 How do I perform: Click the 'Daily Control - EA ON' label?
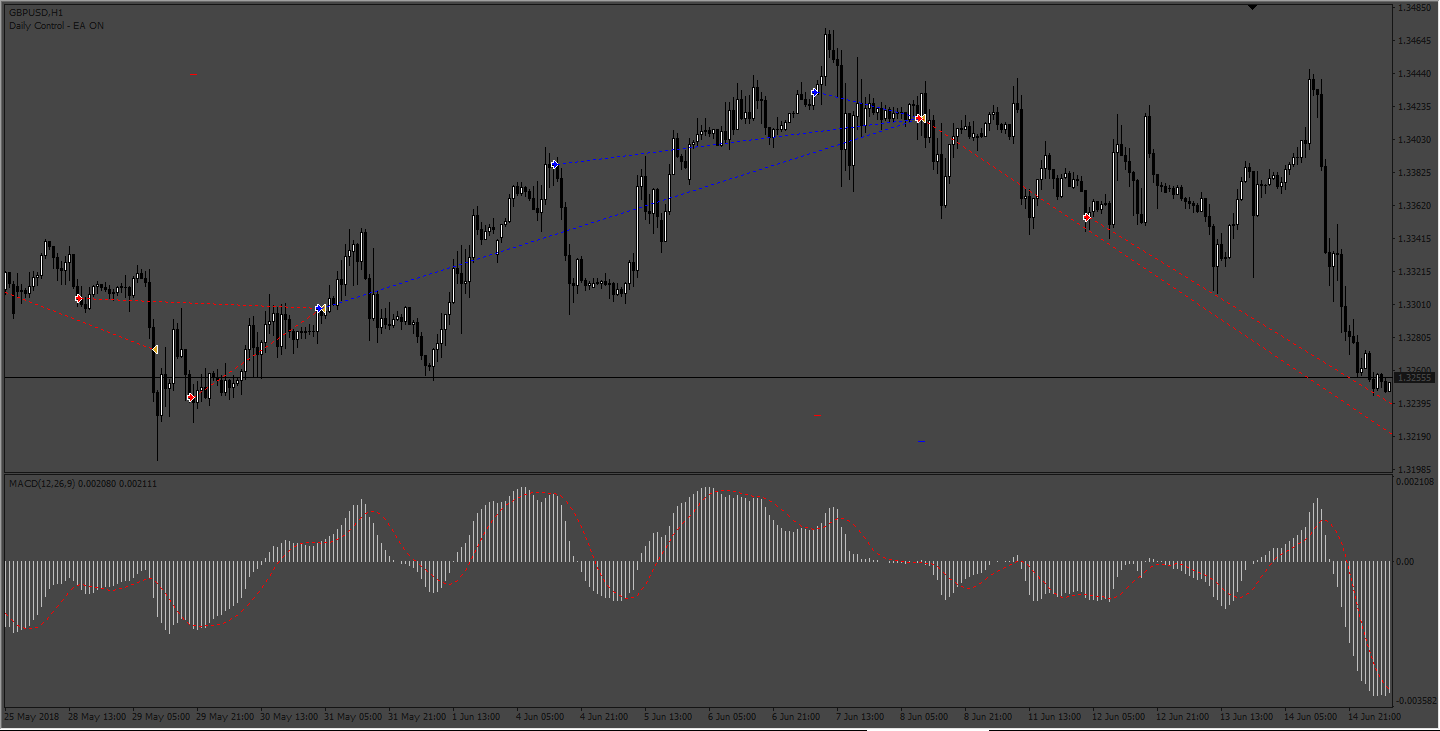coord(56,26)
